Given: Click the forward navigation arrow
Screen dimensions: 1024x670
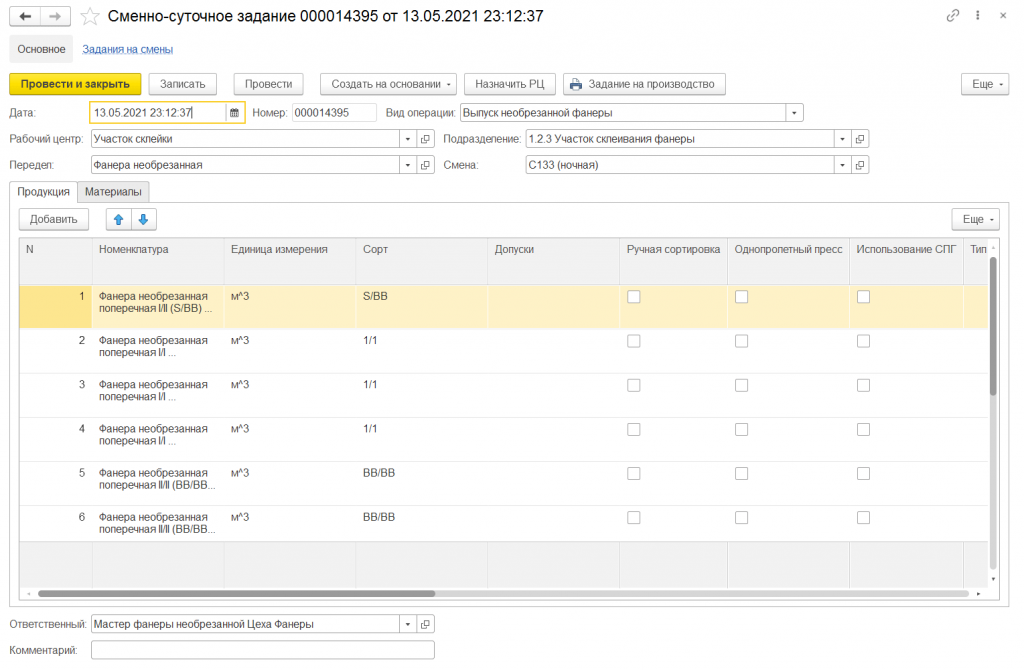Looking at the screenshot, I should 56,16.
